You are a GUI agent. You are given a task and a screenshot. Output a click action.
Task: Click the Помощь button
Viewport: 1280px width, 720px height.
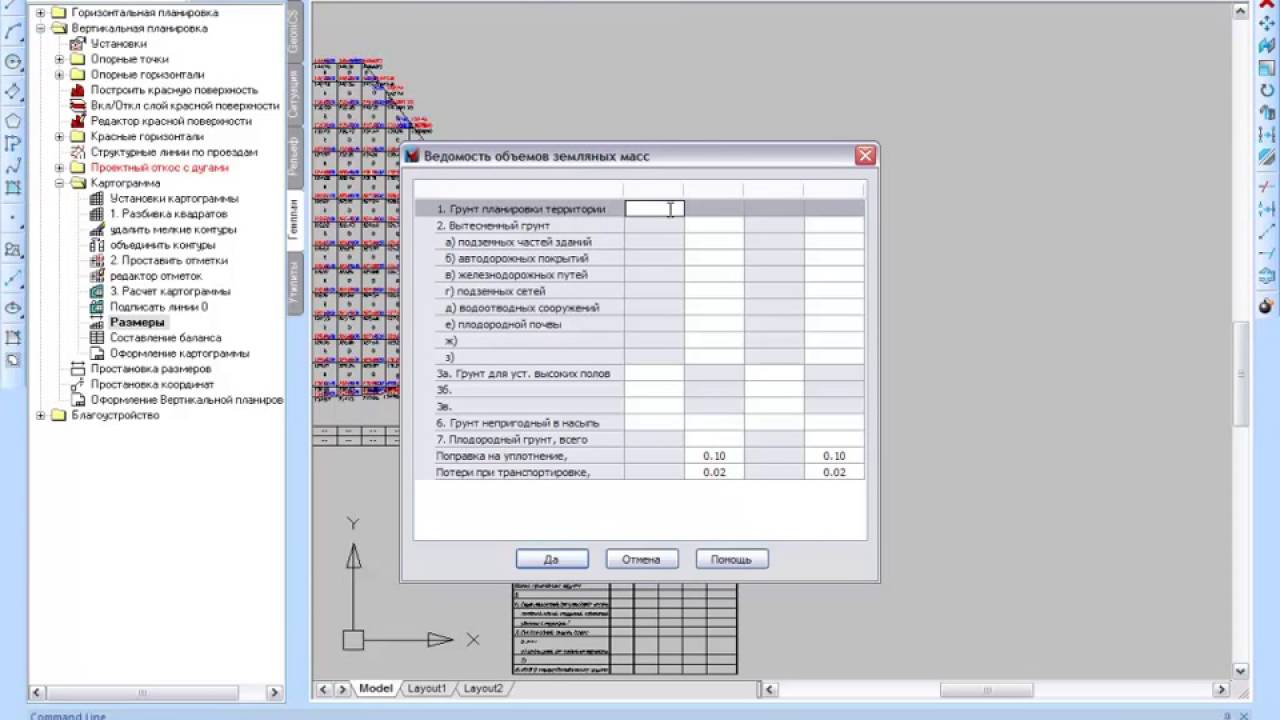point(731,559)
